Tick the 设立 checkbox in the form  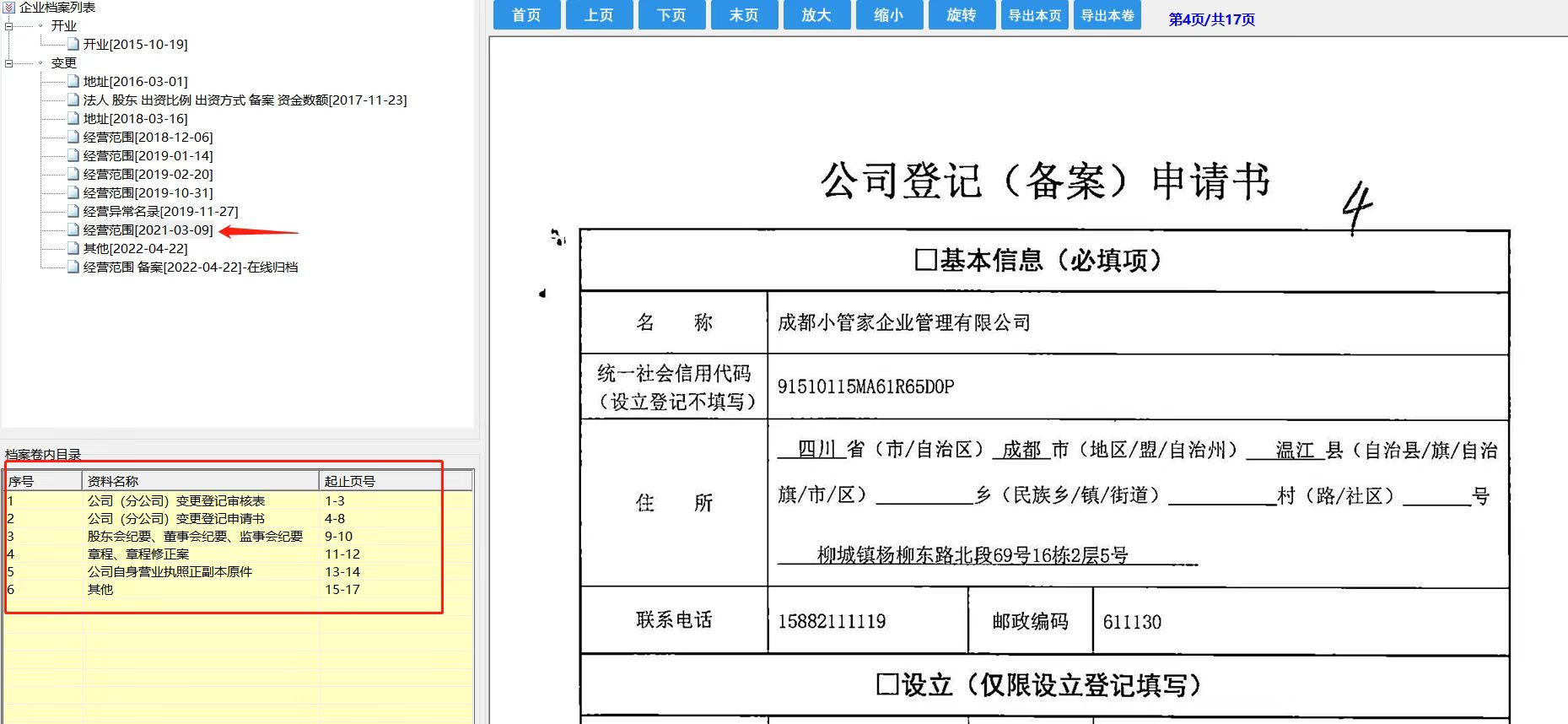[886, 684]
